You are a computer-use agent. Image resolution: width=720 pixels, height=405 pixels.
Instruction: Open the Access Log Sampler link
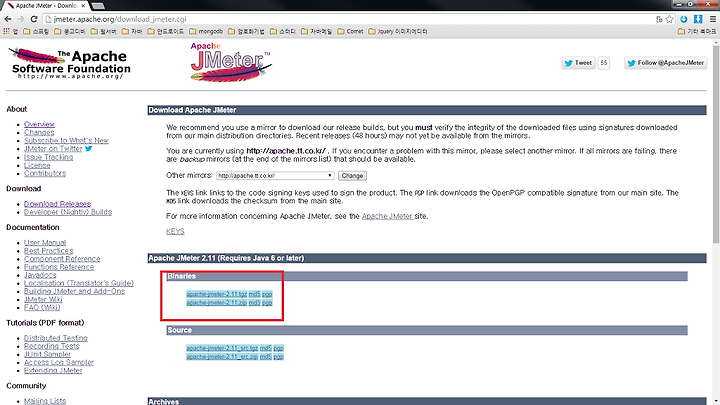[59, 362]
